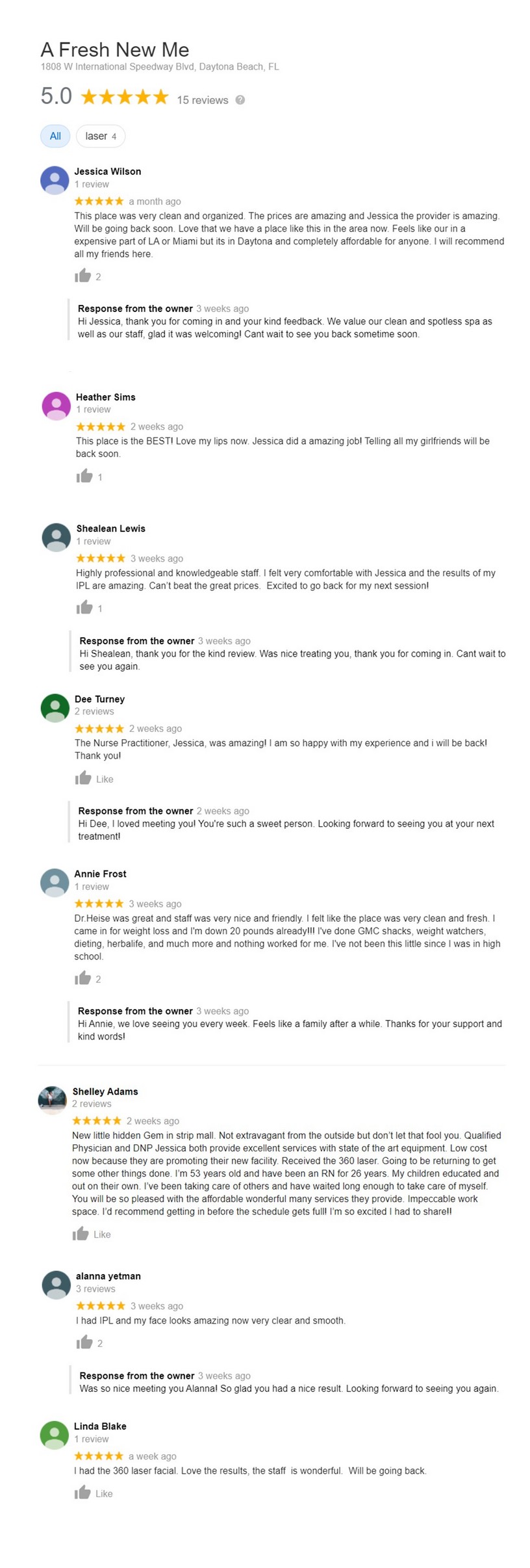Open Heather Sims' reviewer profile link
The height and width of the screenshot is (1568, 530).
click(105, 397)
